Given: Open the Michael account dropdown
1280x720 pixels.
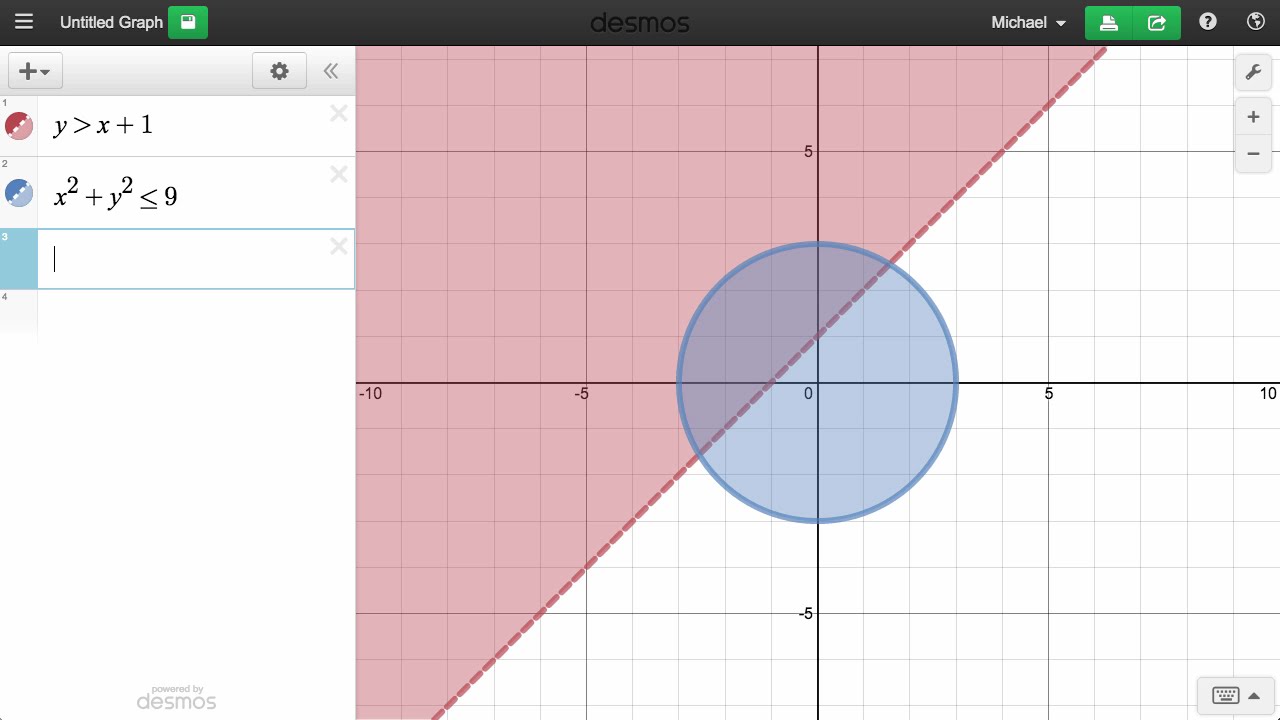Looking at the screenshot, I should click(1028, 22).
